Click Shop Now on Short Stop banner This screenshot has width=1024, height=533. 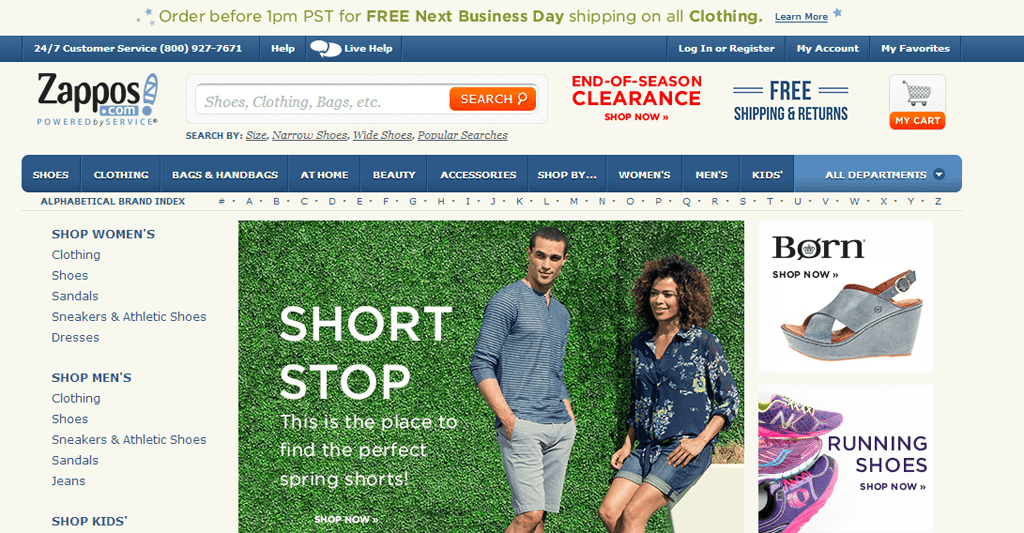(346, 519)
